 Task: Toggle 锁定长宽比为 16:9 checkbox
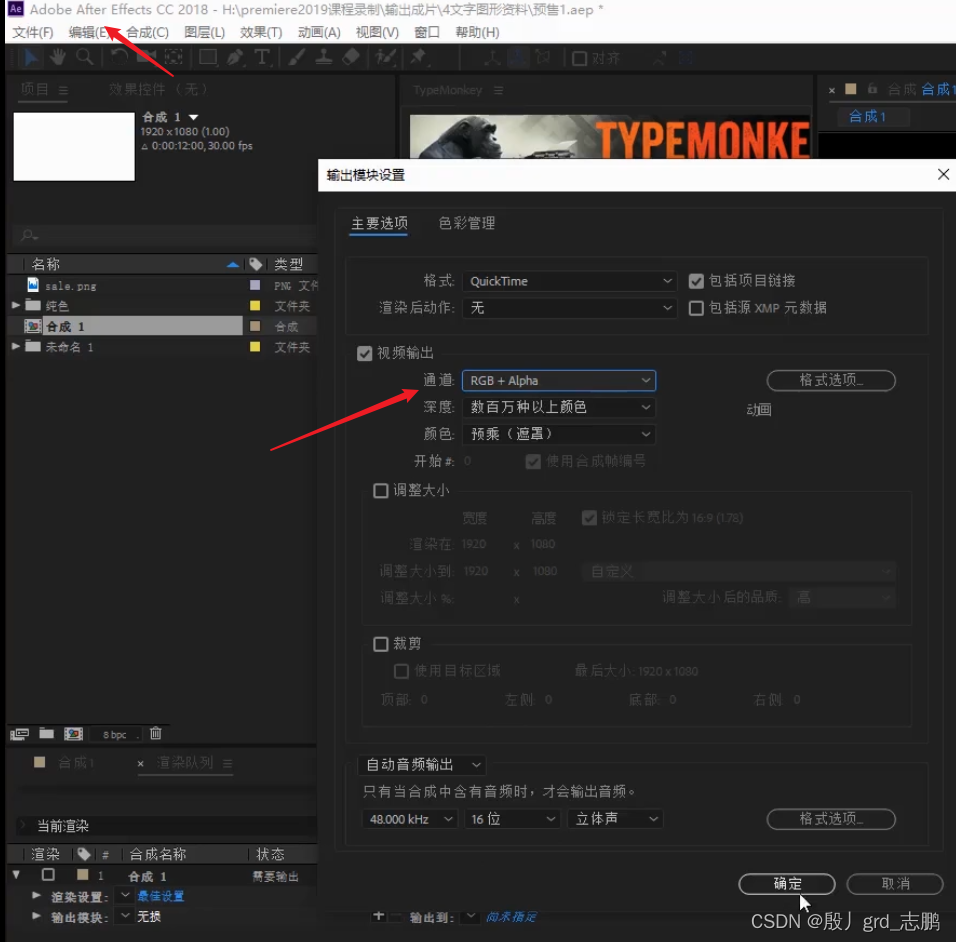click(x=589, y=518)
